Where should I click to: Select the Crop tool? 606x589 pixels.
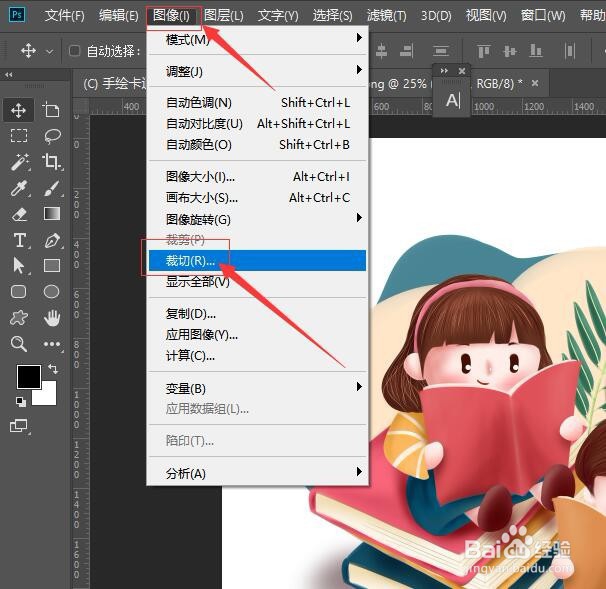(x=52, y=162)
